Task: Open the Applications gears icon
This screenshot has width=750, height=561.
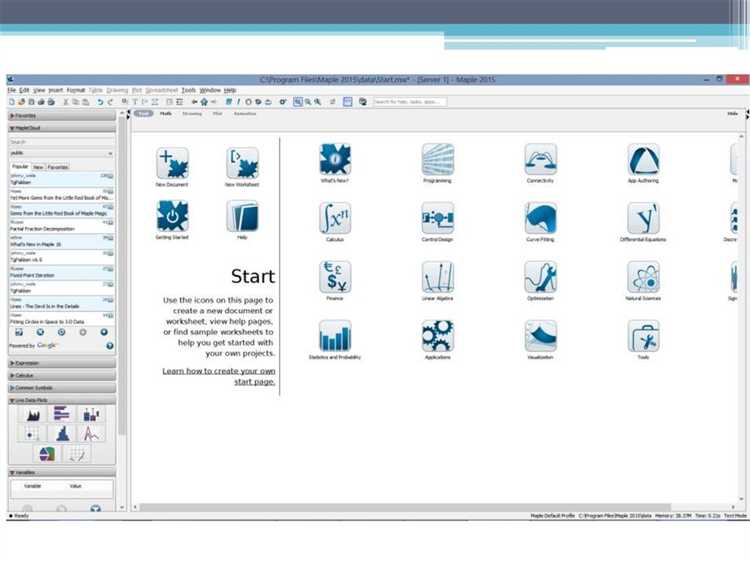Action: pyautogui.click(x=438, y=336)
